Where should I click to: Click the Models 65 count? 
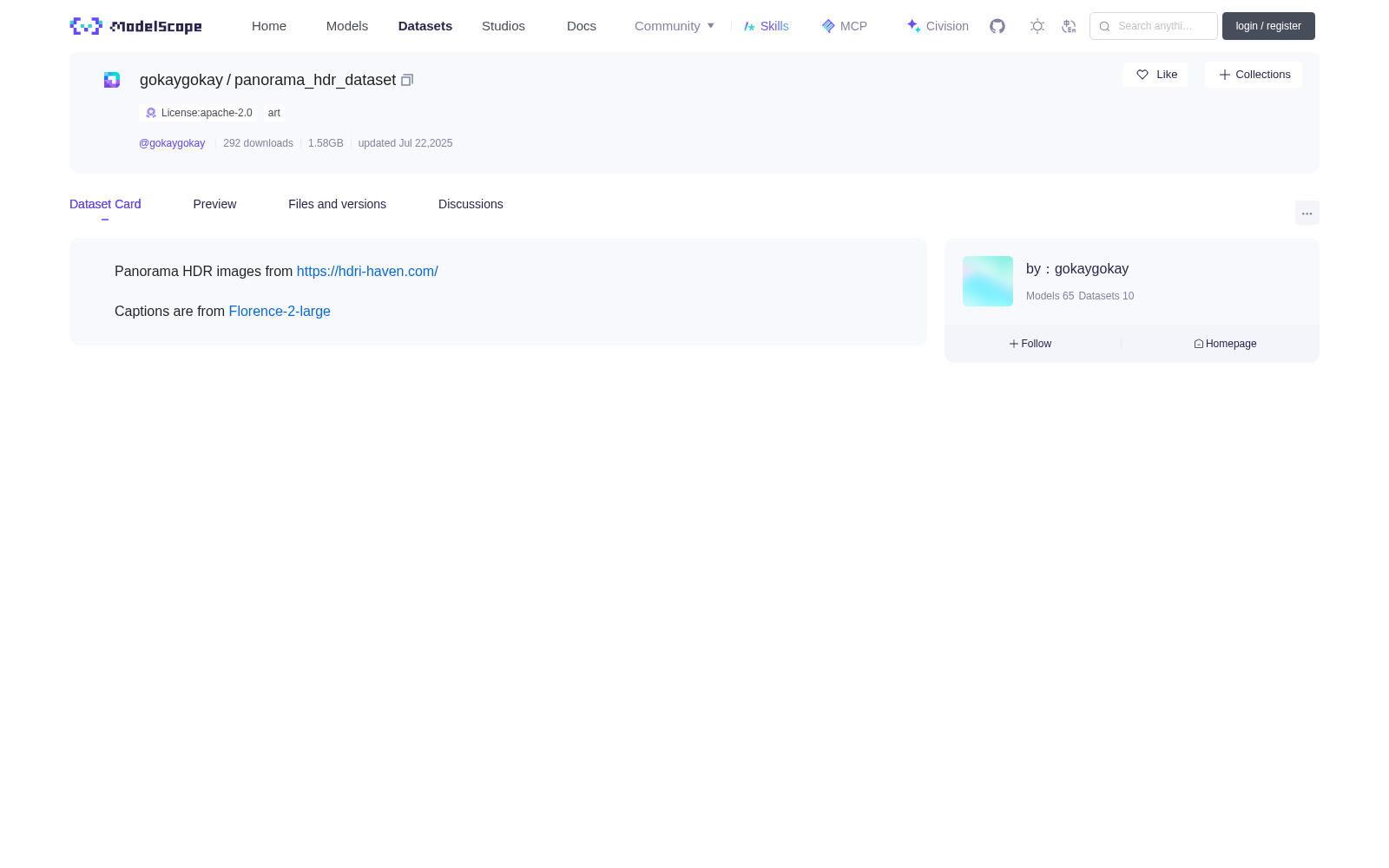(x=1050, y=296)
